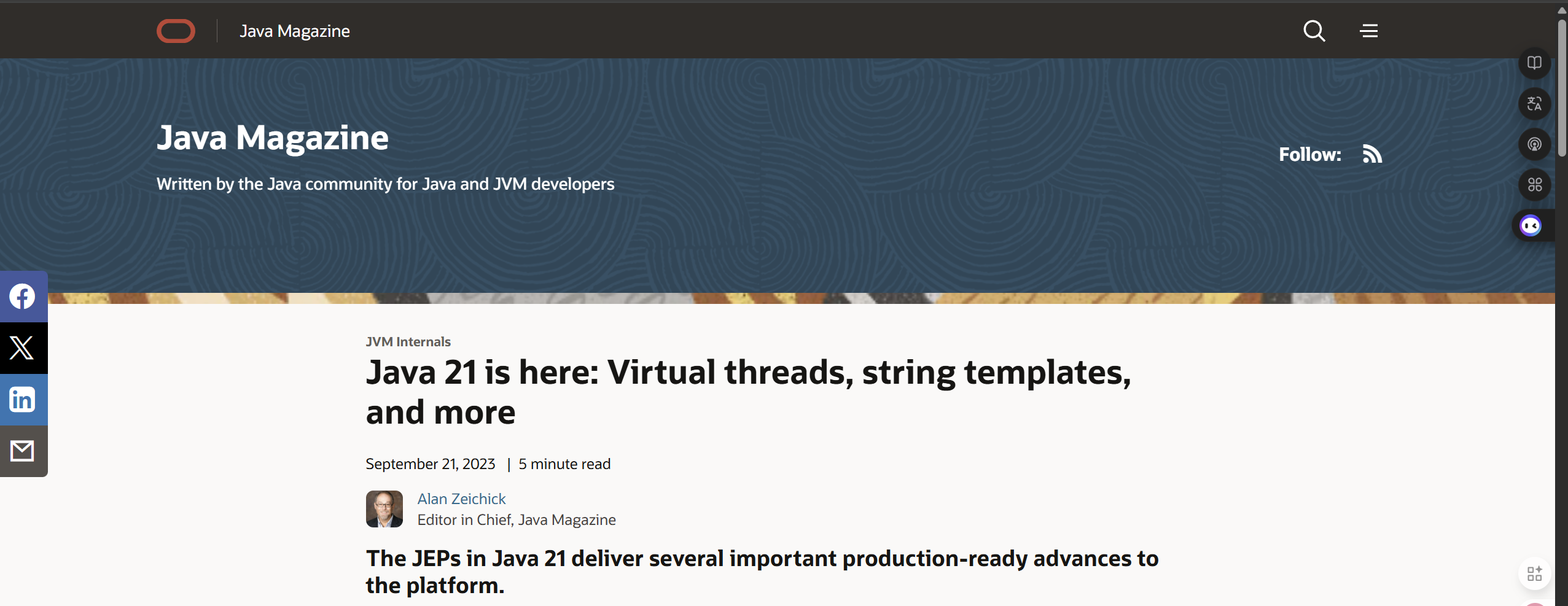Image resolution: width=1568 pixels, height=606 pixels.
Task: Click the 'The JEPs in Java 21 deliver' subheading
Action: (x=762, y=572)
